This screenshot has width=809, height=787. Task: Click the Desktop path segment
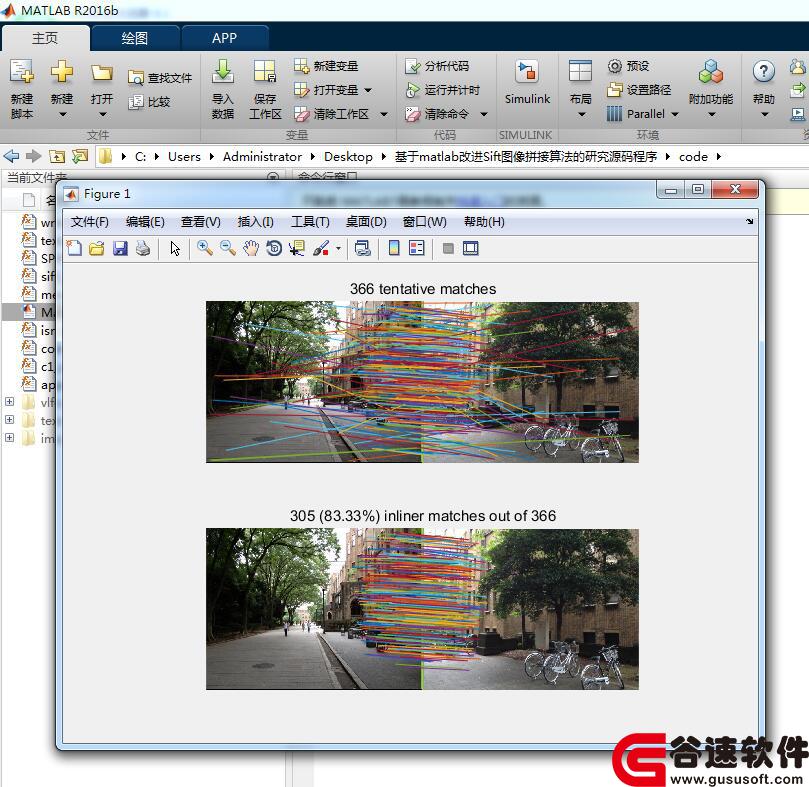coord(348,156)
